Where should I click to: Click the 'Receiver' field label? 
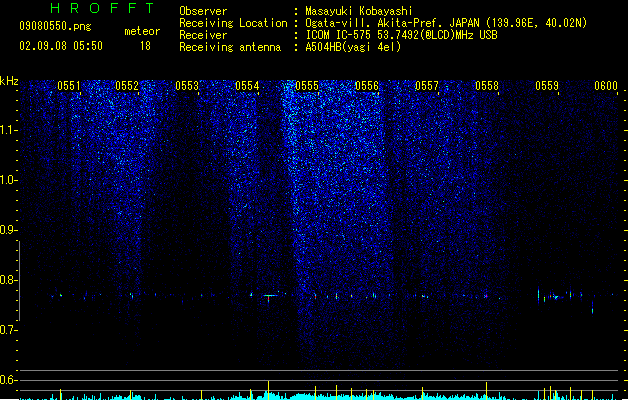203,35
